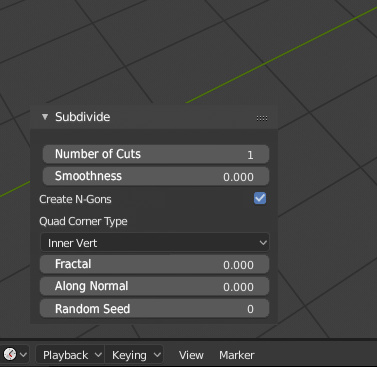Click the Subdivide panel title text
Viewport: 377px width, 367px height.
click(83, 117)
